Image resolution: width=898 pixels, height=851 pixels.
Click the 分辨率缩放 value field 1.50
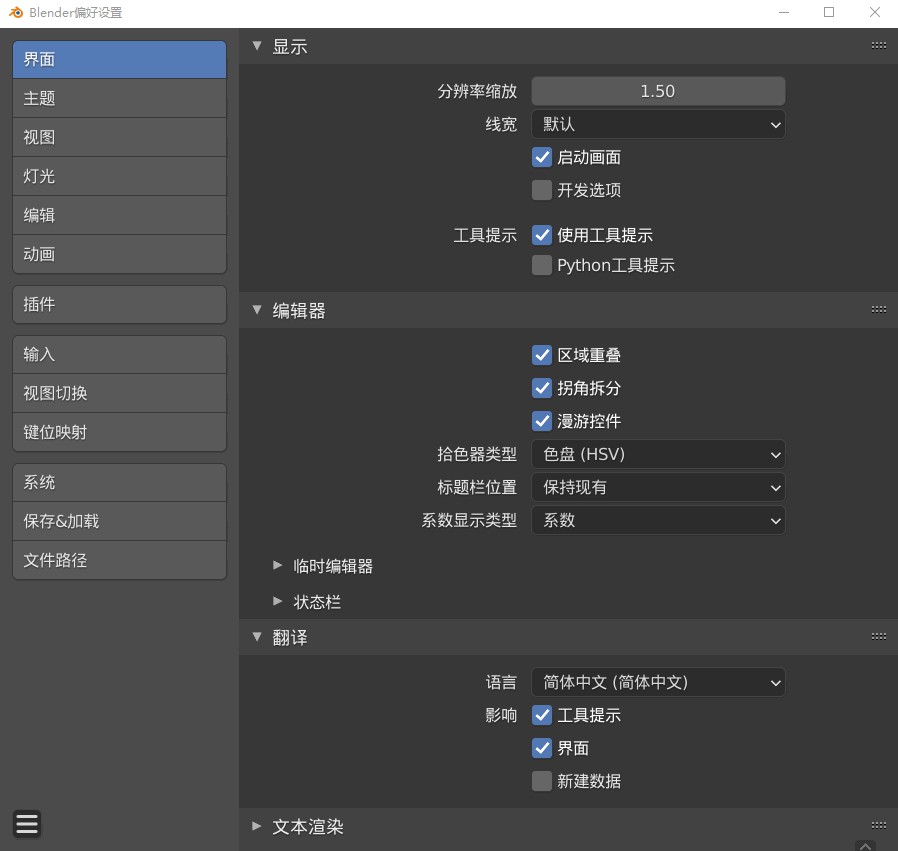click(x=658, y=91)
